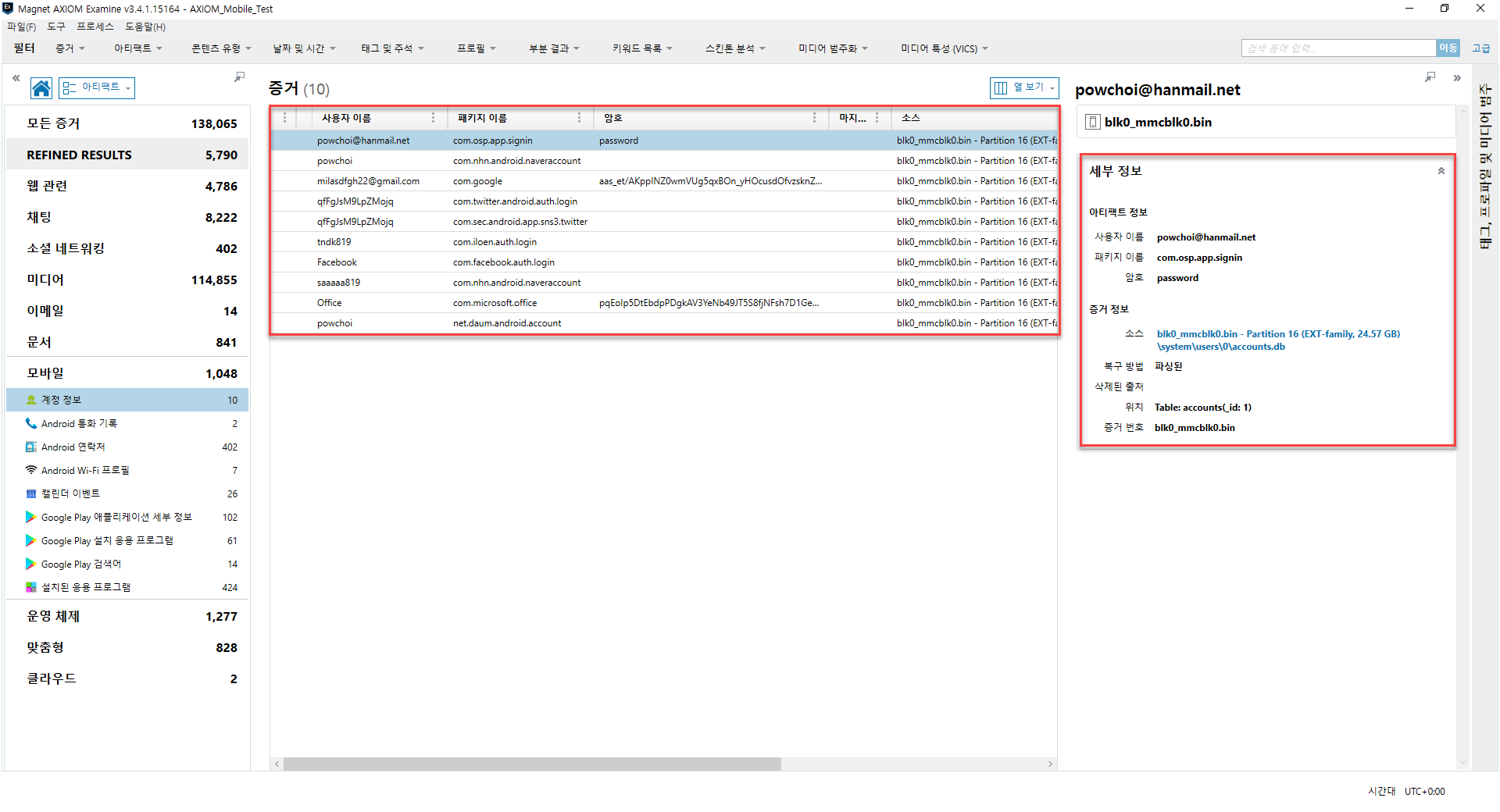Select the 맞춤형 category
Viewport: 1500px width, 812px height.
(127, 647)
